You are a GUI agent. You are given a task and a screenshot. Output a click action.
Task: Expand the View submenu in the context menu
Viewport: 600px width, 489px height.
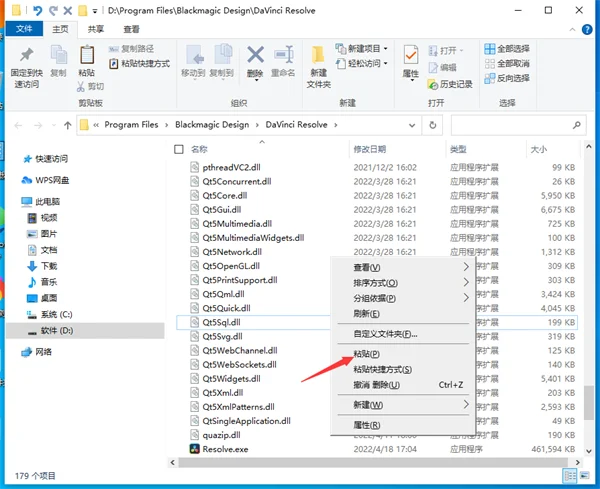404,267
